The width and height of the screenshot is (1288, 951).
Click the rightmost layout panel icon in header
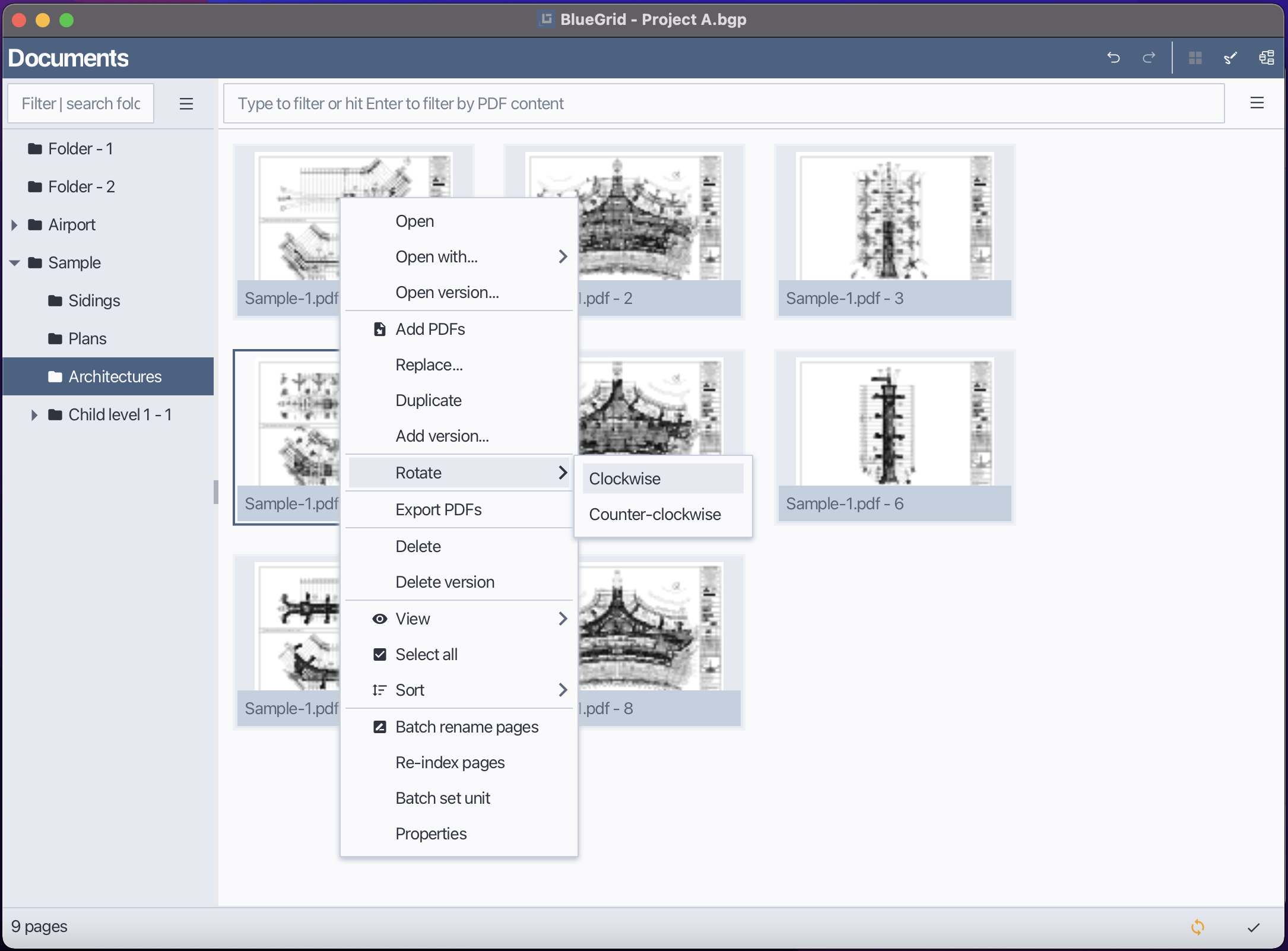click(x=1266, y=58)
